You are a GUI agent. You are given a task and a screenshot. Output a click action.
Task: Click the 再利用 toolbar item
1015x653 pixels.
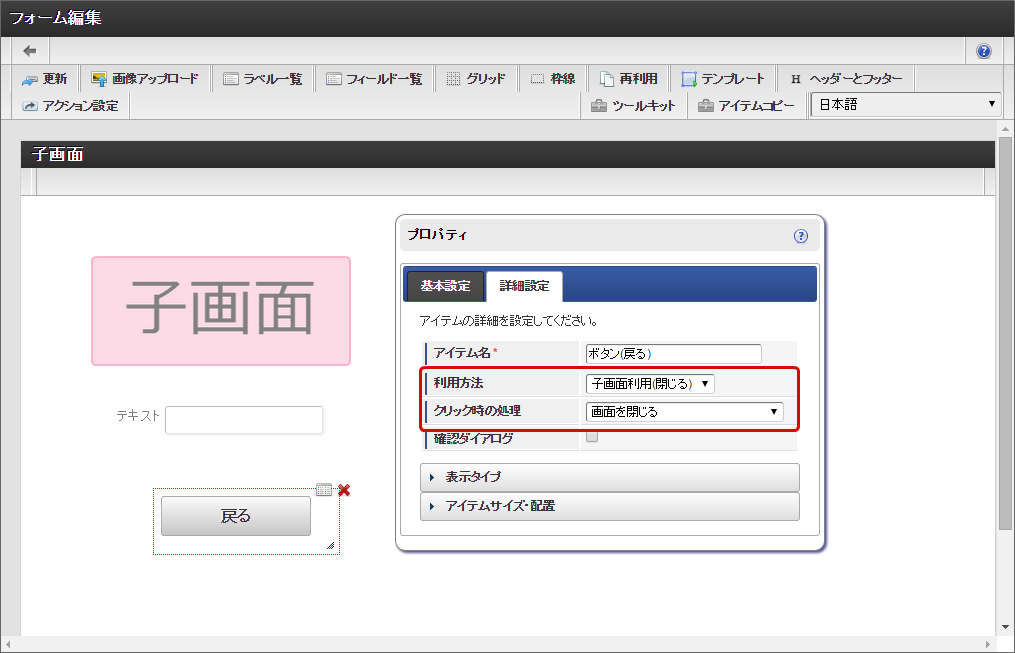pos(629,79)
